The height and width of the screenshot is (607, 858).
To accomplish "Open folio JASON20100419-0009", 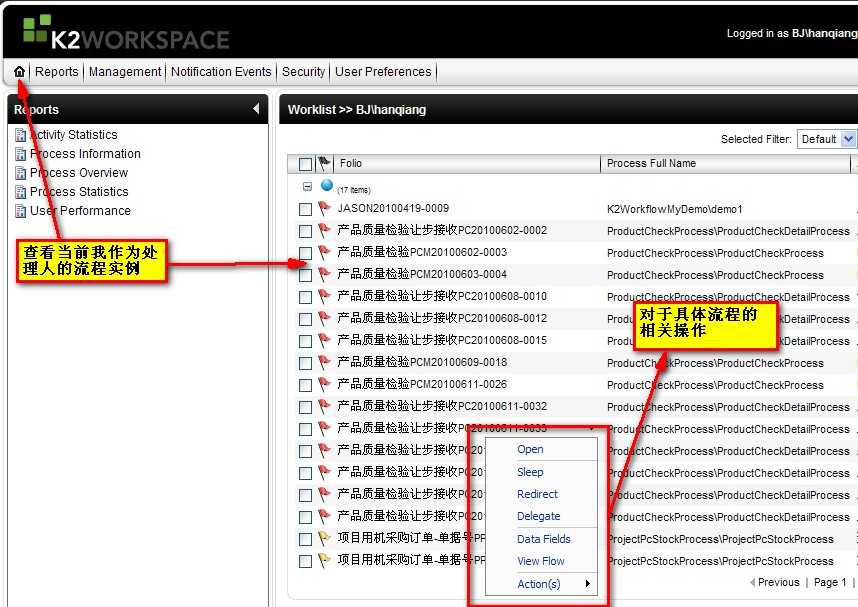I will point(393,209).
